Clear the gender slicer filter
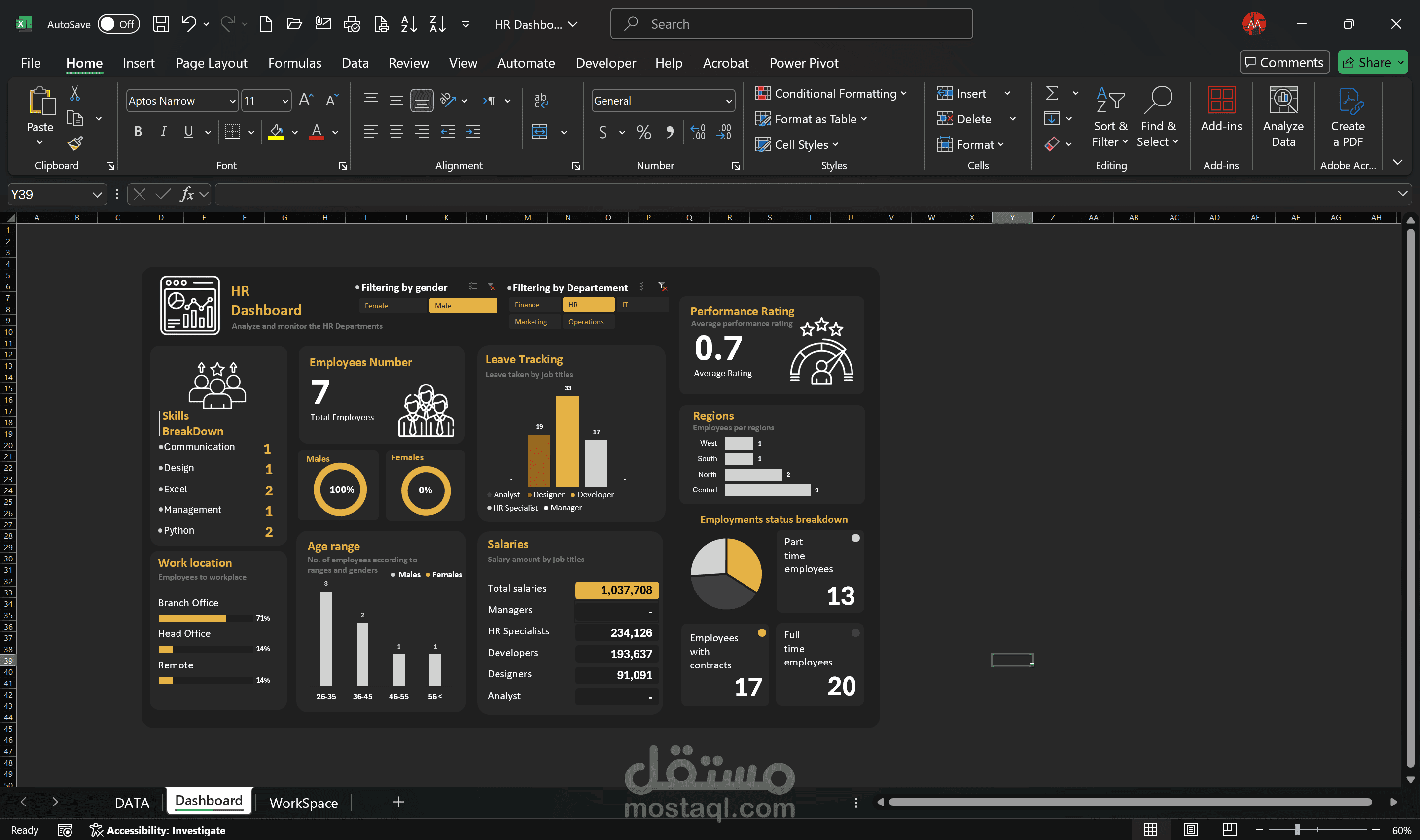The image size is (1420, 840). (x=491, y=286)
